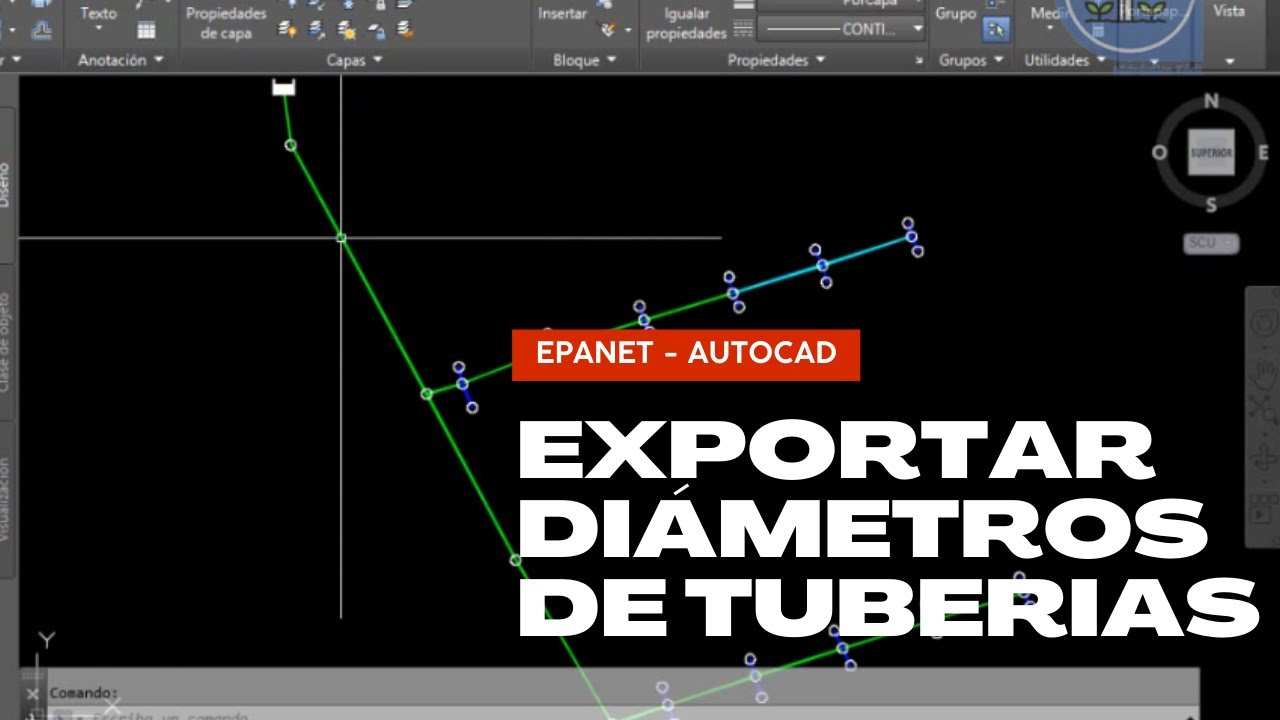Expand the Capas panel
This screenshot has height=720, width=1280.
[354, 60]
